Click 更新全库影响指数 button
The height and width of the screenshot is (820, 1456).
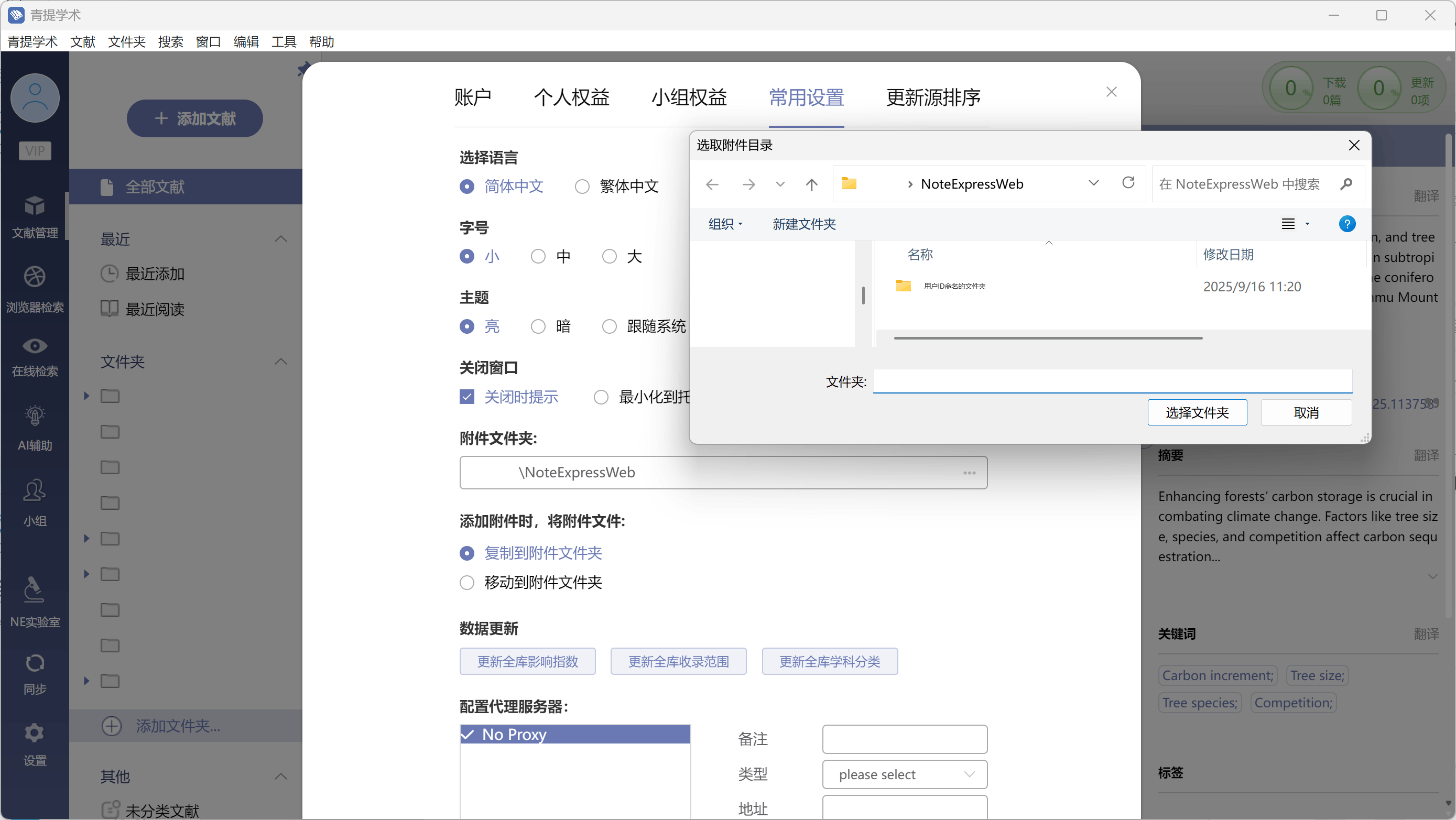527,661
